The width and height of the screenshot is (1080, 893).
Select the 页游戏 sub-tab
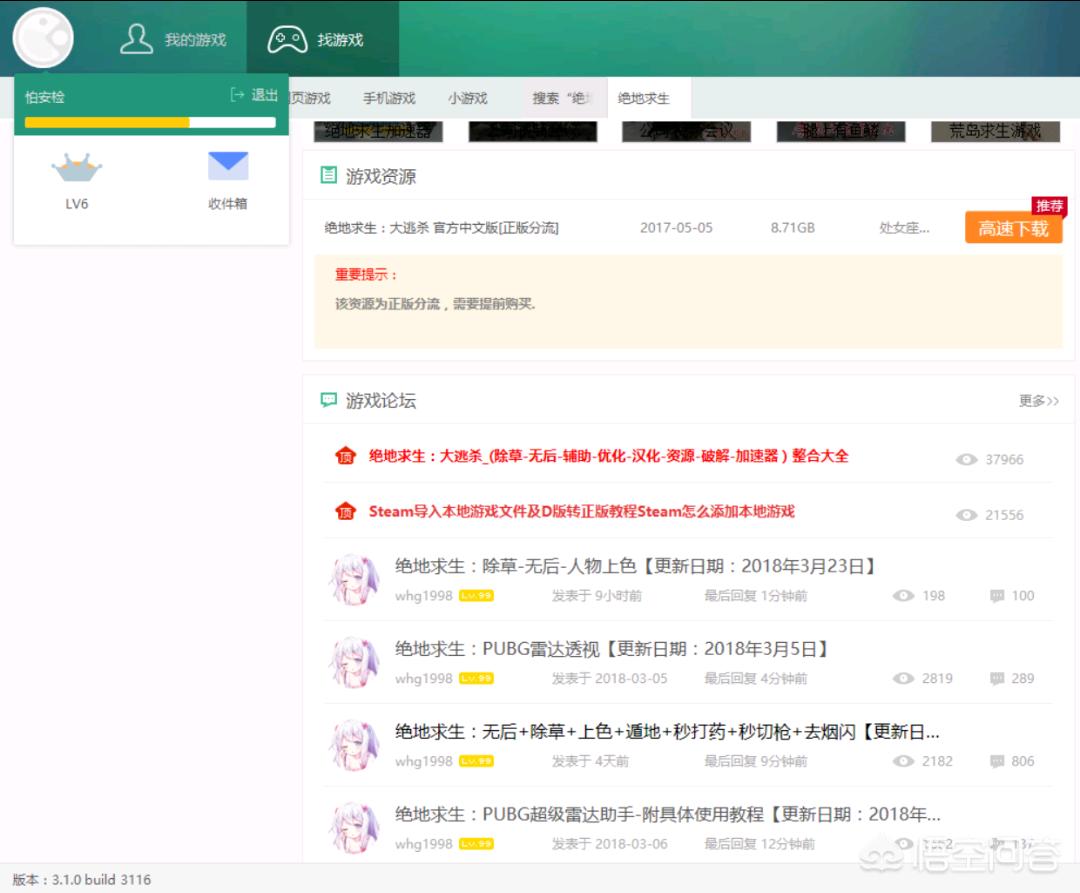pos(311,98)
